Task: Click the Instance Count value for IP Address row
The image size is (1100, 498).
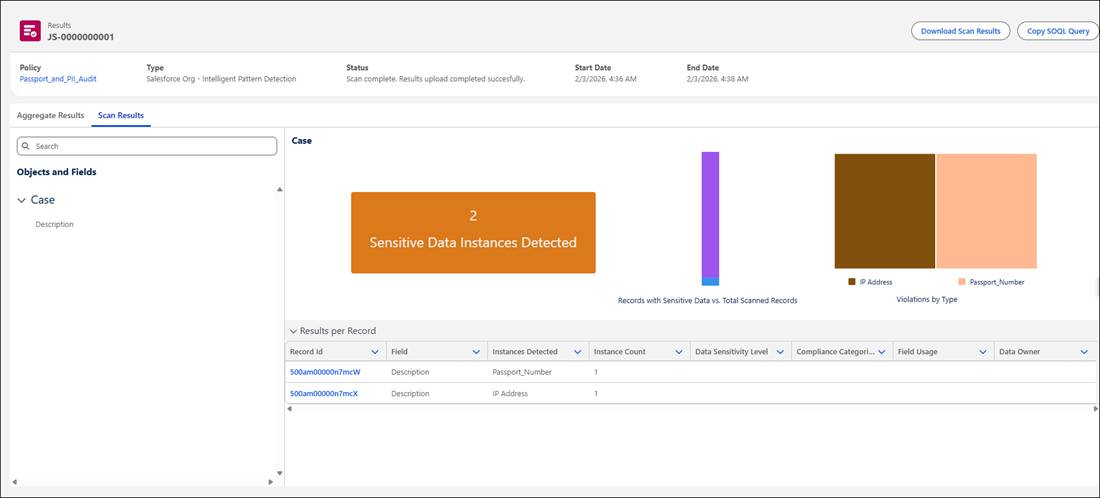Action: point(596,393)
